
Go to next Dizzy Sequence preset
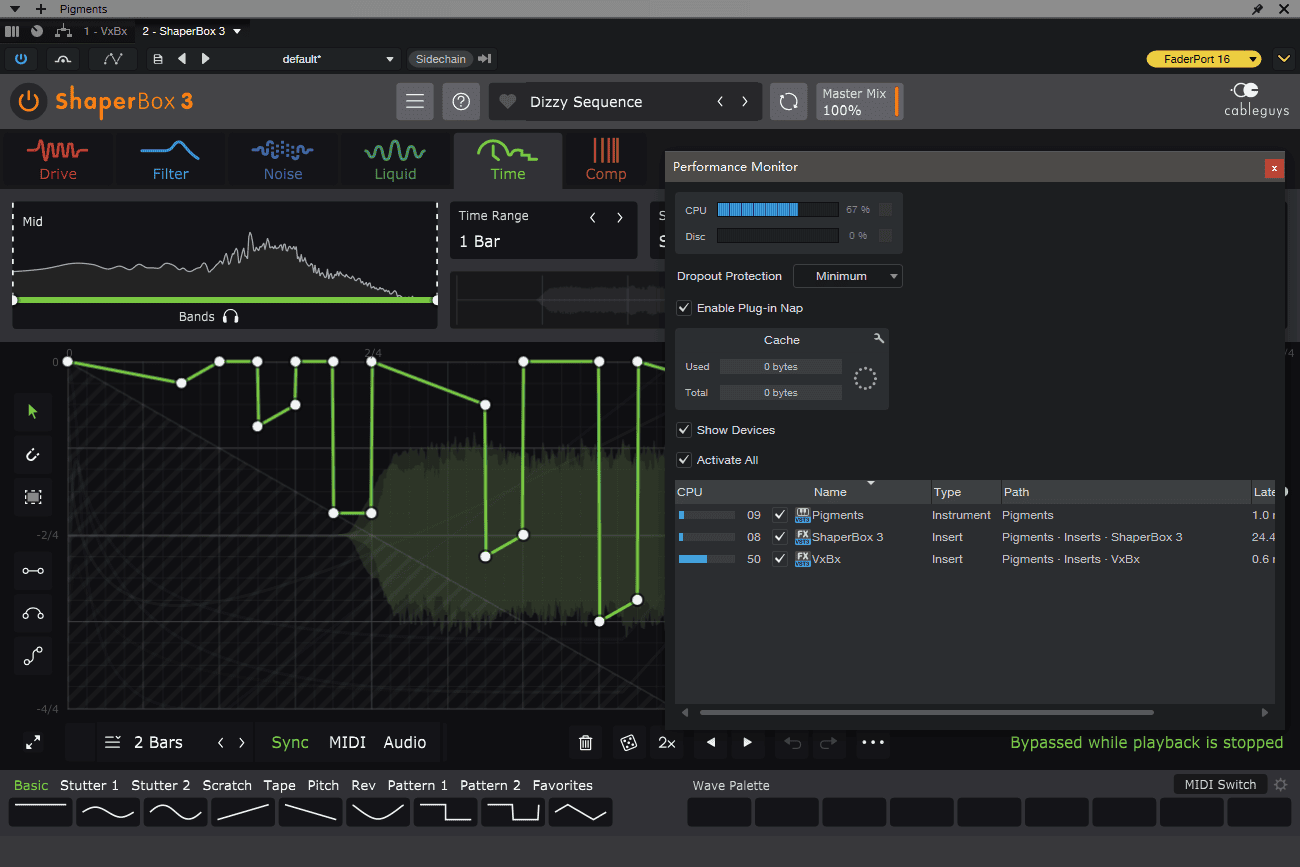point(745,101)
